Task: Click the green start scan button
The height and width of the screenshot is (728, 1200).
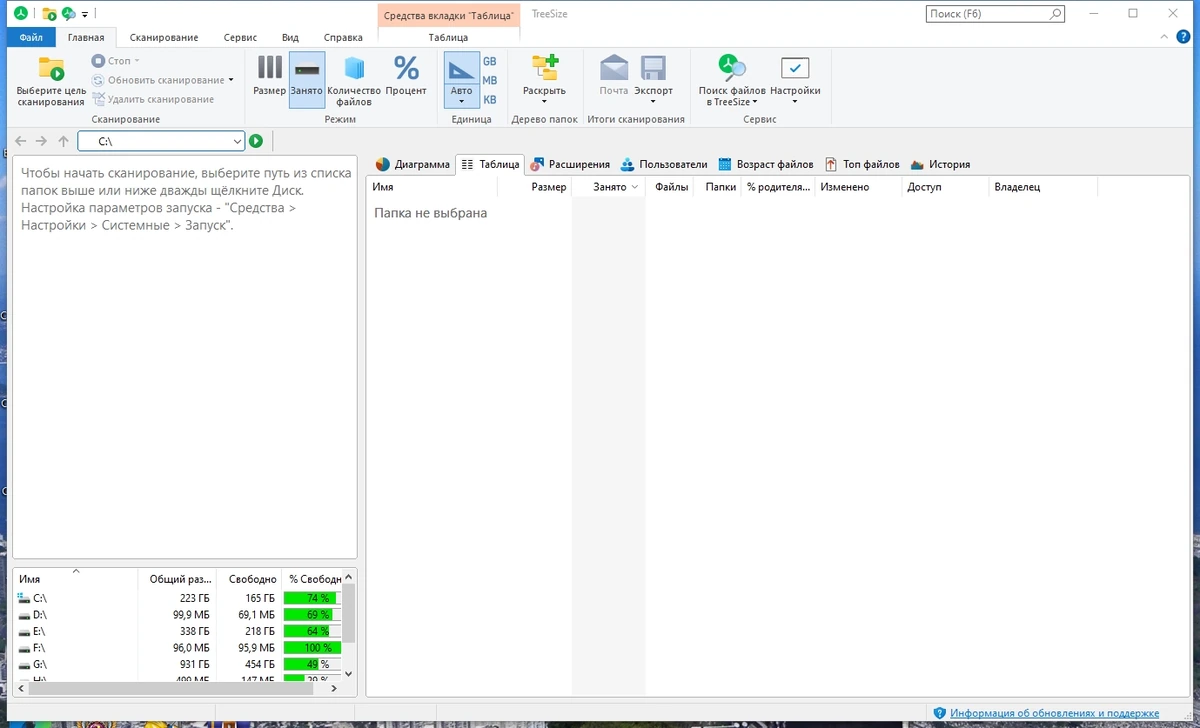Action: pos(256,142)
